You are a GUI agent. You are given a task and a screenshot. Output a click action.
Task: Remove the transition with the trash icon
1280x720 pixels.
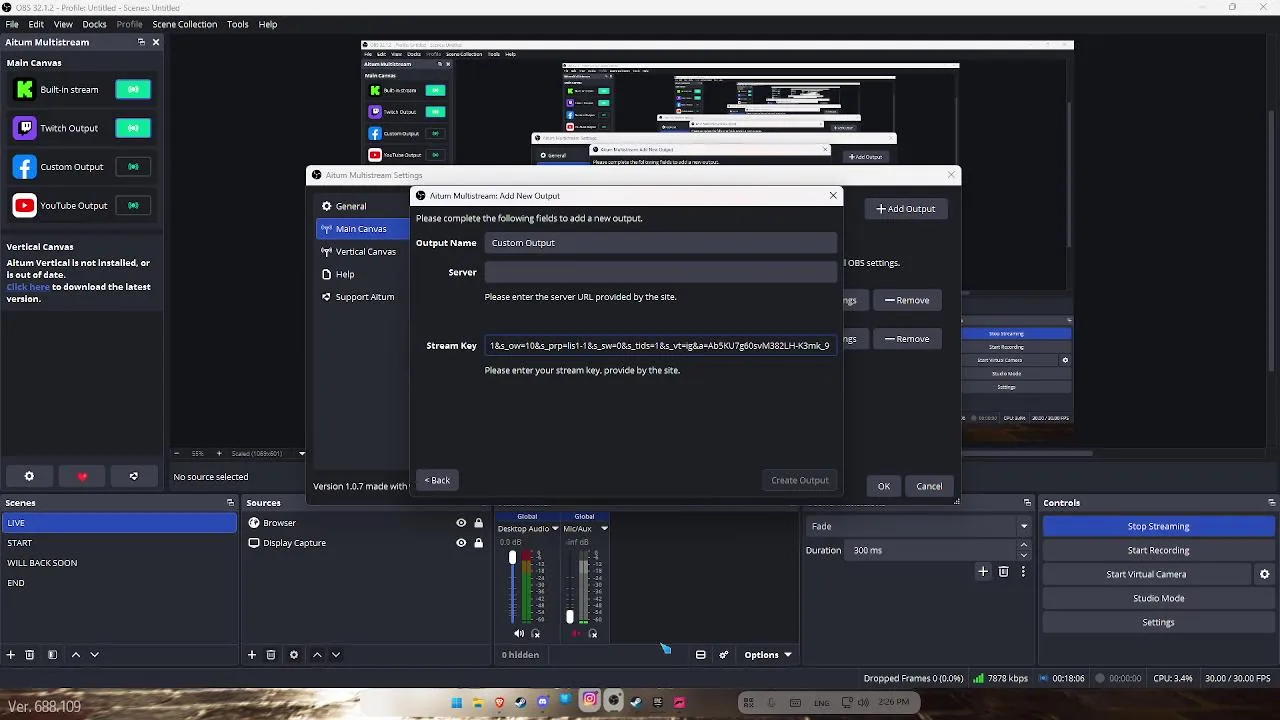point(1004,572)
